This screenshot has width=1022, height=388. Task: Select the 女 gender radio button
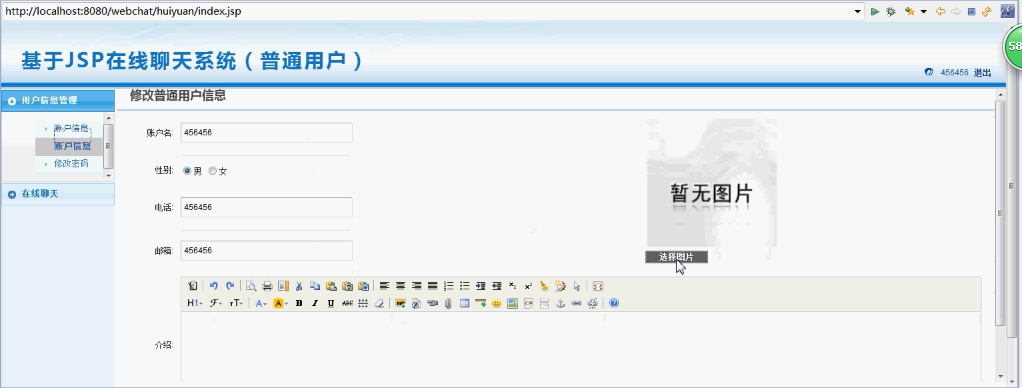coord(212,171)
